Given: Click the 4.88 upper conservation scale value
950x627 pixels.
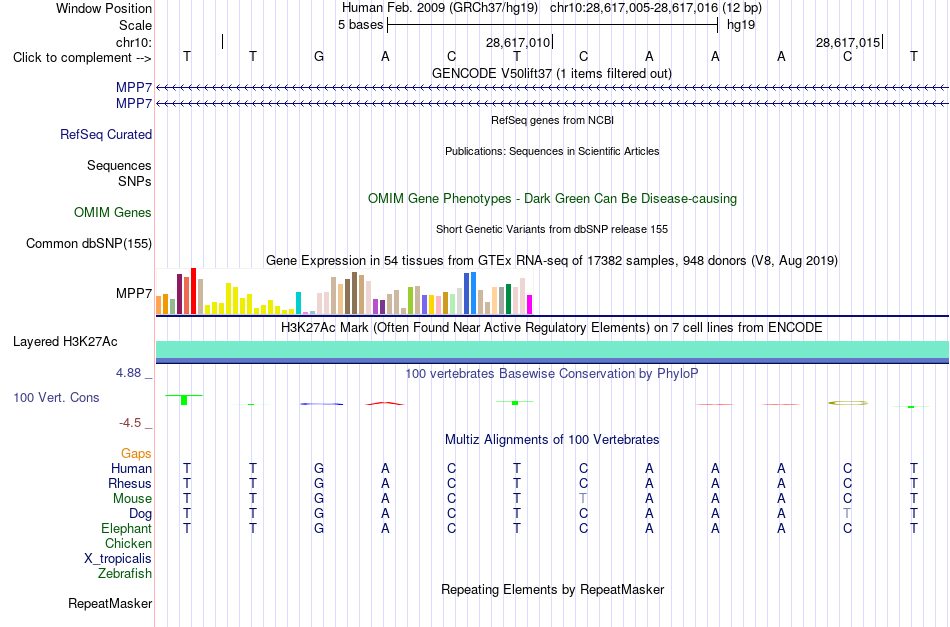Looking at the screenshot, I should tap(128, 373).
